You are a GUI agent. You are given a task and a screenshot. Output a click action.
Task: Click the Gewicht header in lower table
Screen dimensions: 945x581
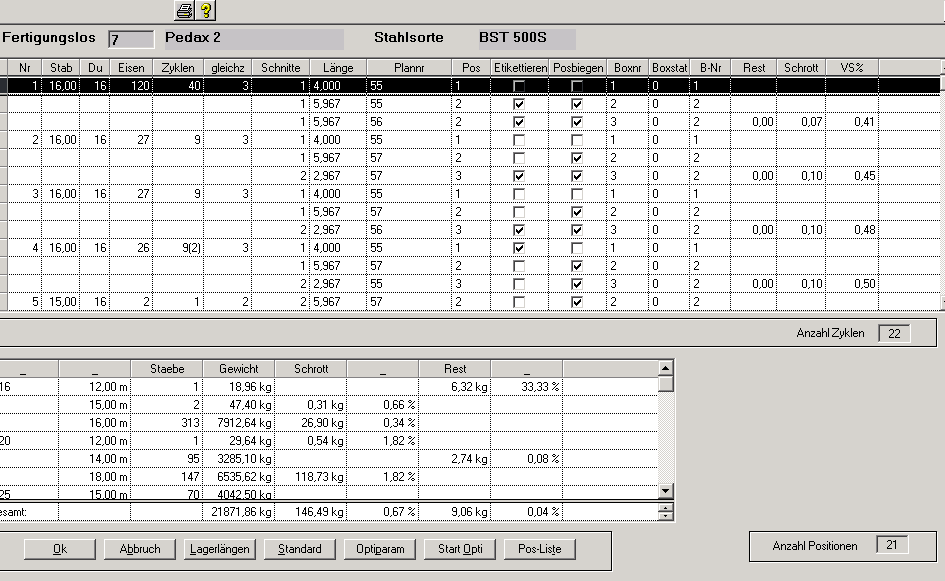tap(238, 369)
